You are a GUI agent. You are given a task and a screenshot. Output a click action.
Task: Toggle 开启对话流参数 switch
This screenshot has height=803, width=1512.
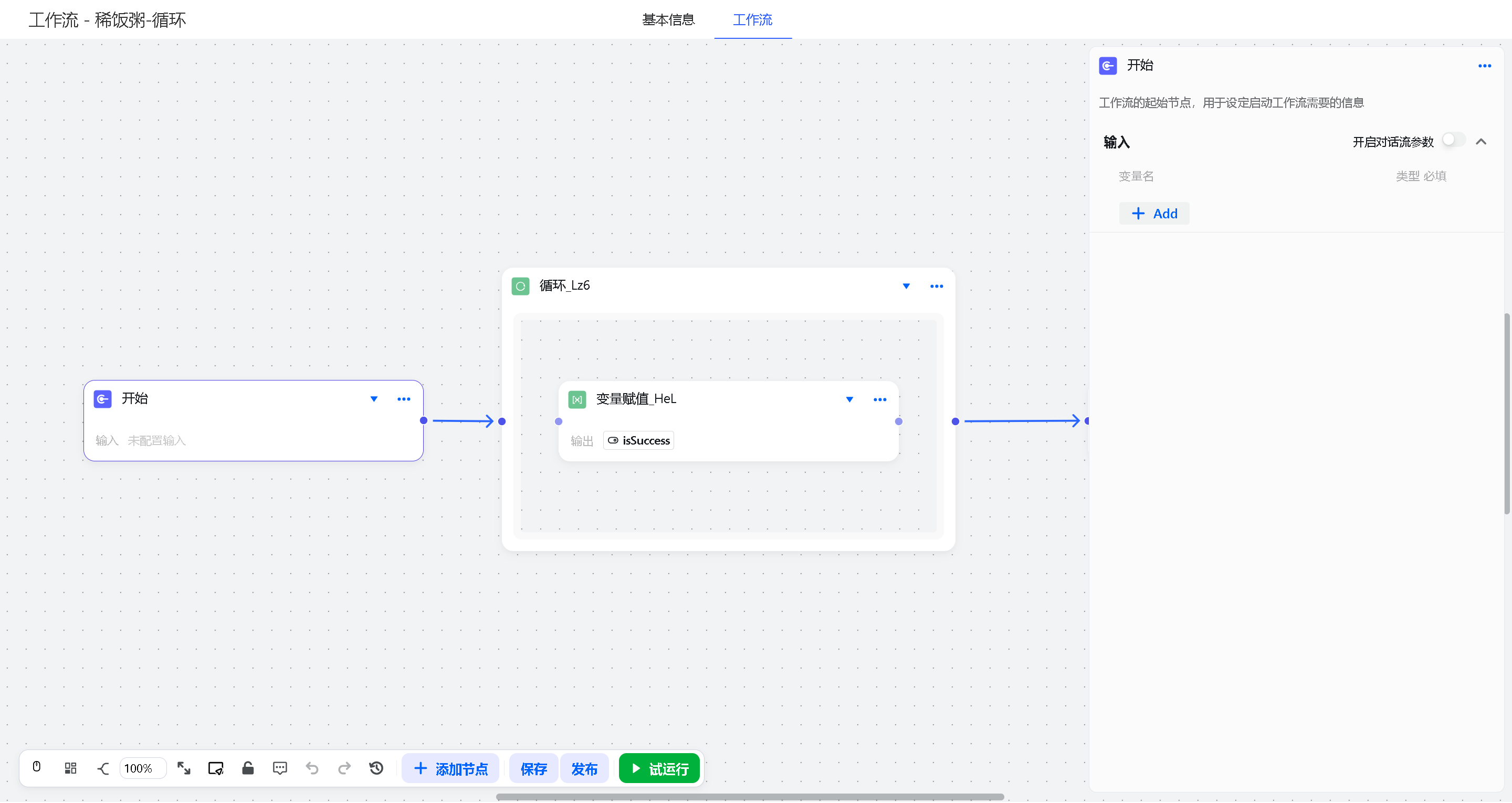pyautogui.click(x=1454, y=141)
